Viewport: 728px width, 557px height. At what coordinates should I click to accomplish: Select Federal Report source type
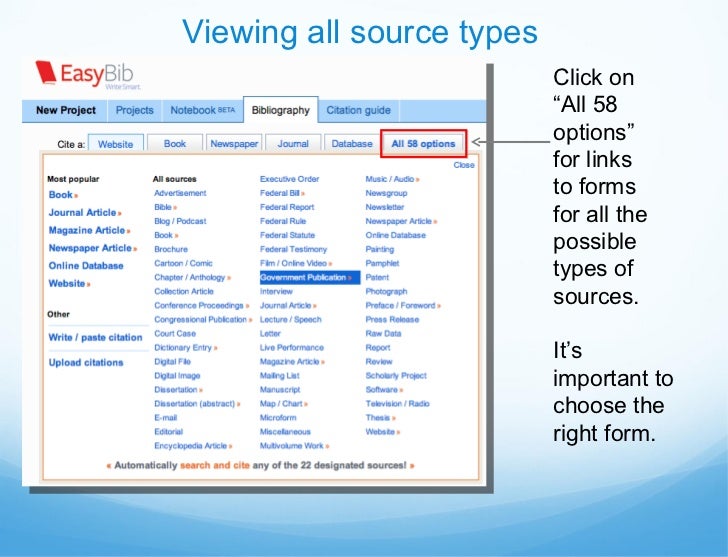(287, 207)
